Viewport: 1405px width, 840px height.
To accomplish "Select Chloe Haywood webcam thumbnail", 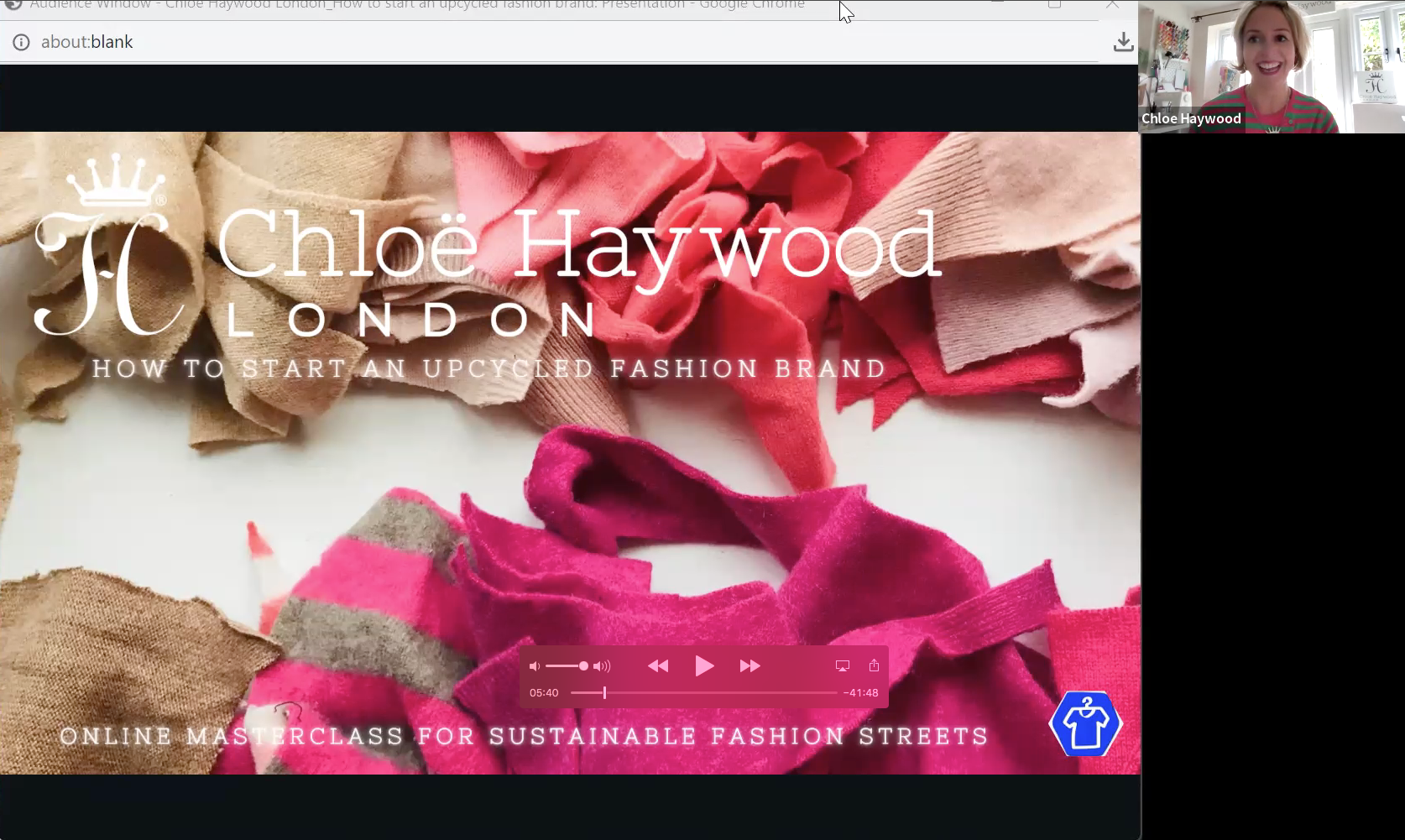I will [1271, 66].
